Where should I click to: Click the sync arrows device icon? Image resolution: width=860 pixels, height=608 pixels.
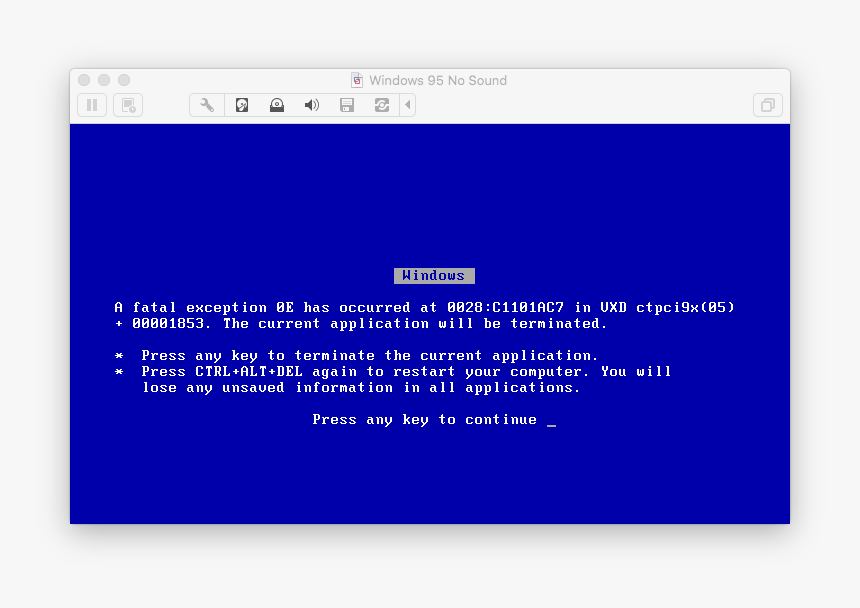tap(382, 105)
